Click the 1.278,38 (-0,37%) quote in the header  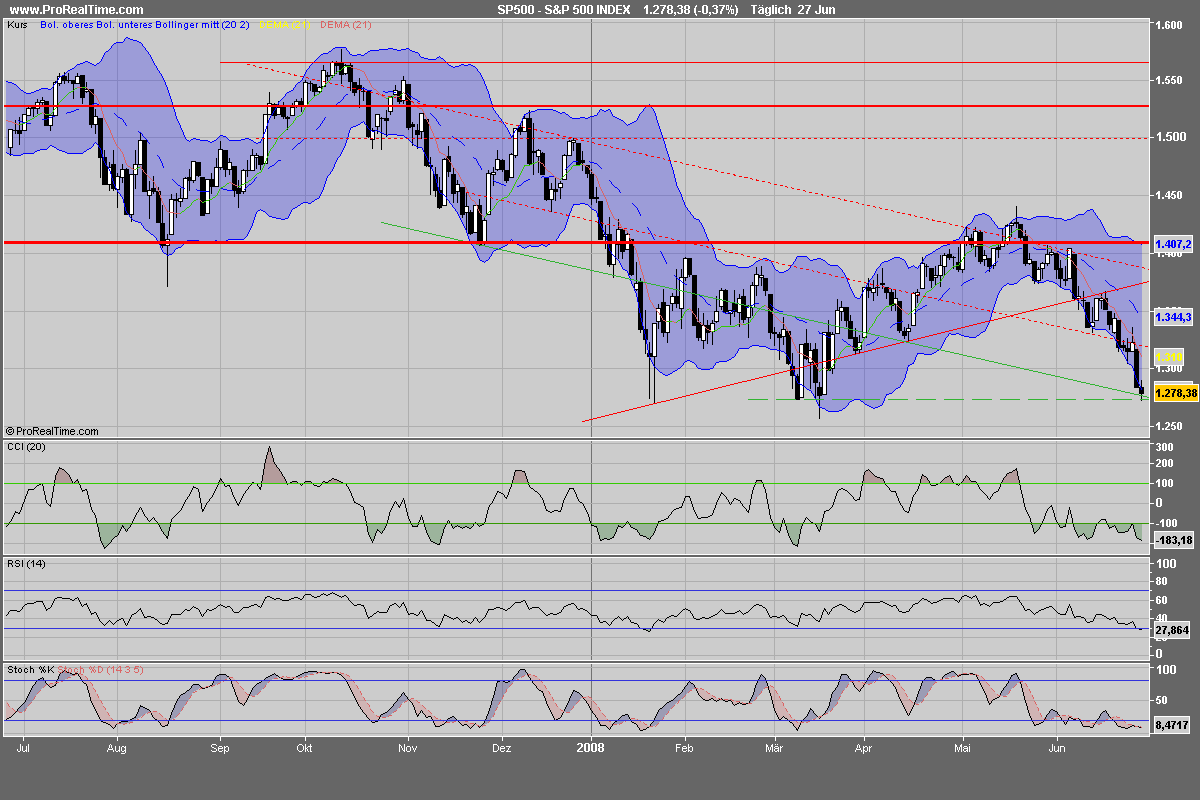tap(690, 9)
